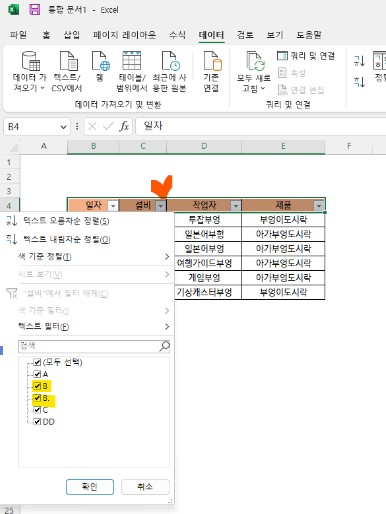Screen dimensions: 386x514
Task: Click 쿼리 및 연결 button in ribbon
Action: point(305,56)
